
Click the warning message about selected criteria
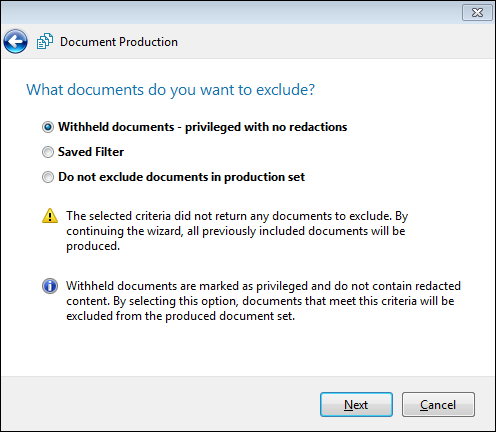coord(237,231)
